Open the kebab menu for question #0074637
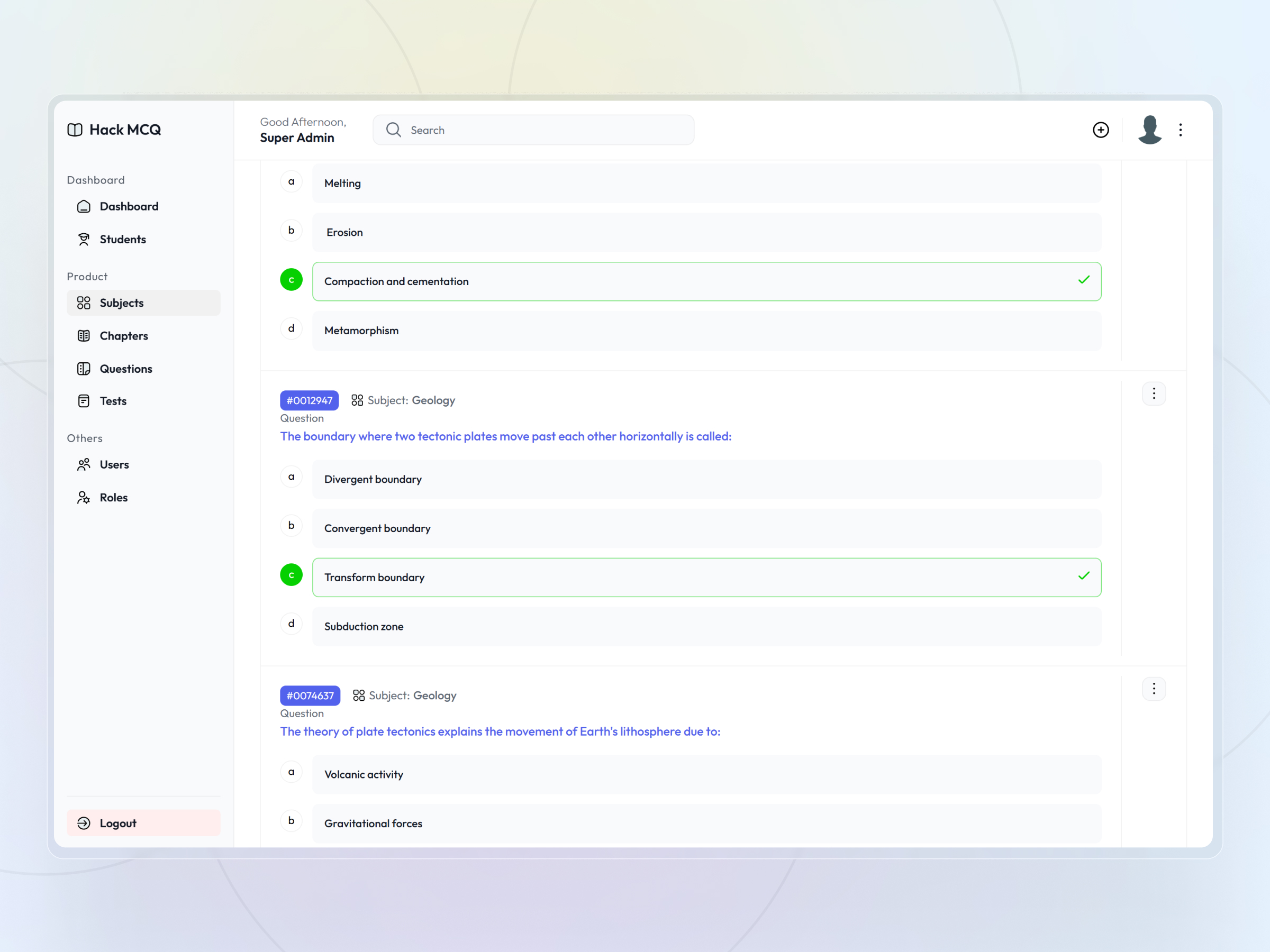This screenshot has height=952, width=1270. 1154,689
